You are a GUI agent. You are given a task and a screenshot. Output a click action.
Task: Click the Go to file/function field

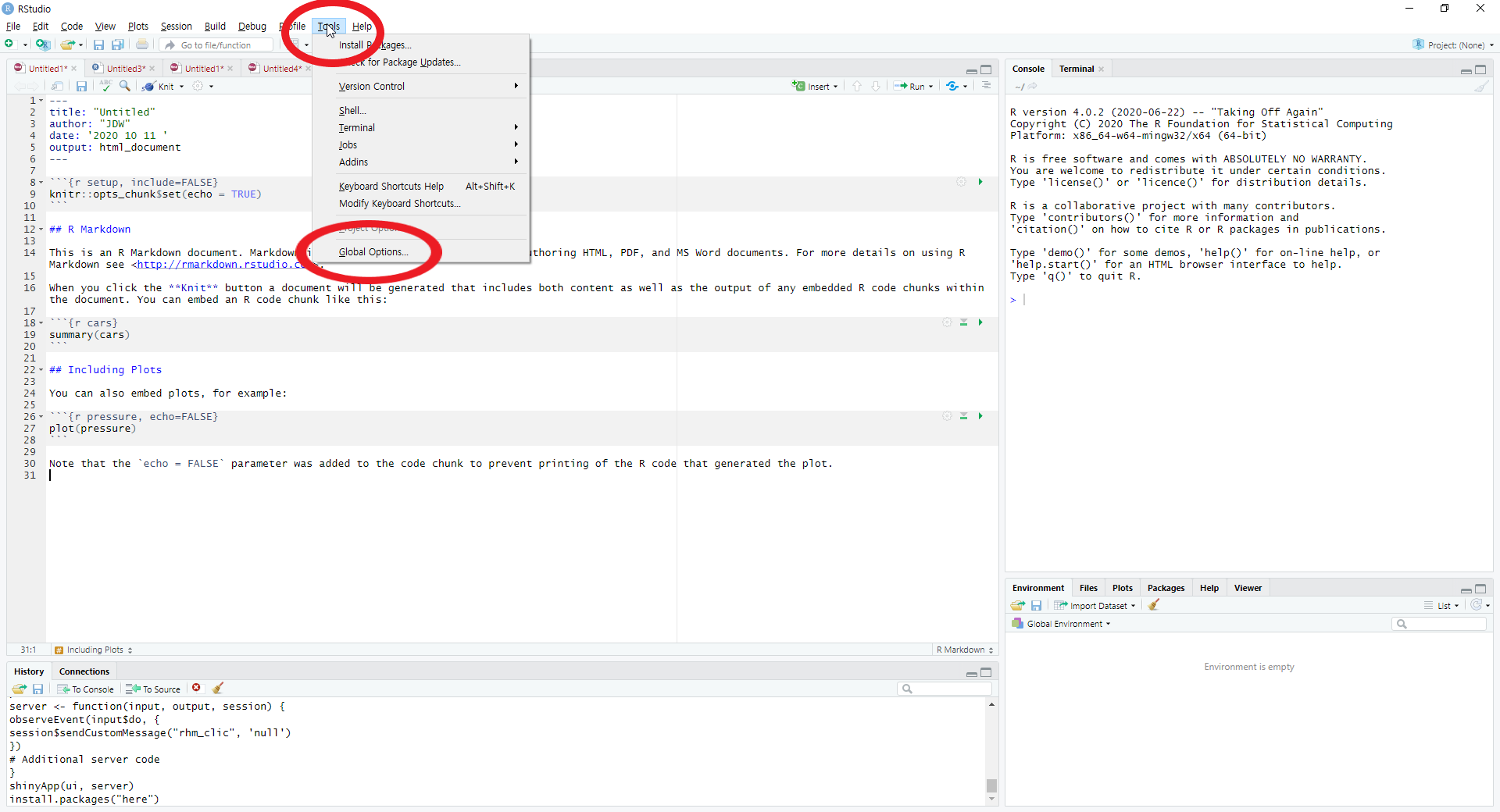[217, 45]
